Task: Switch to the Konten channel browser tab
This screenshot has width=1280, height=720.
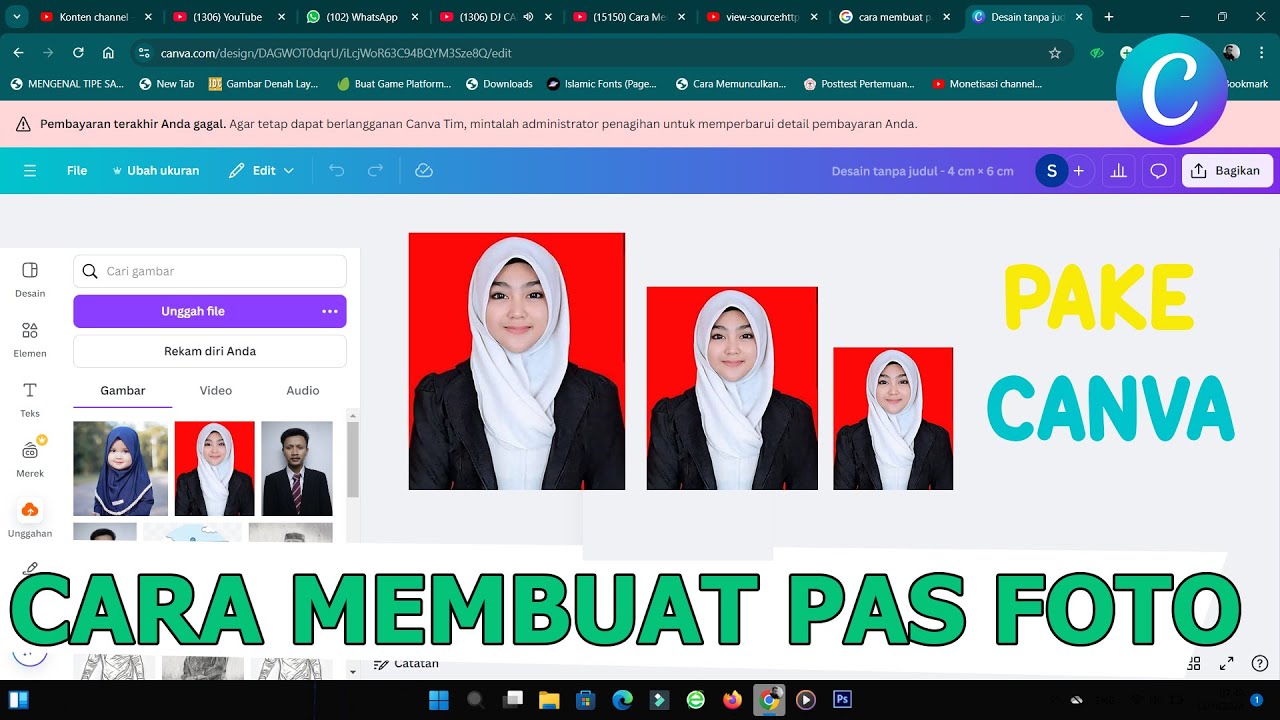Action: point(95,17)
